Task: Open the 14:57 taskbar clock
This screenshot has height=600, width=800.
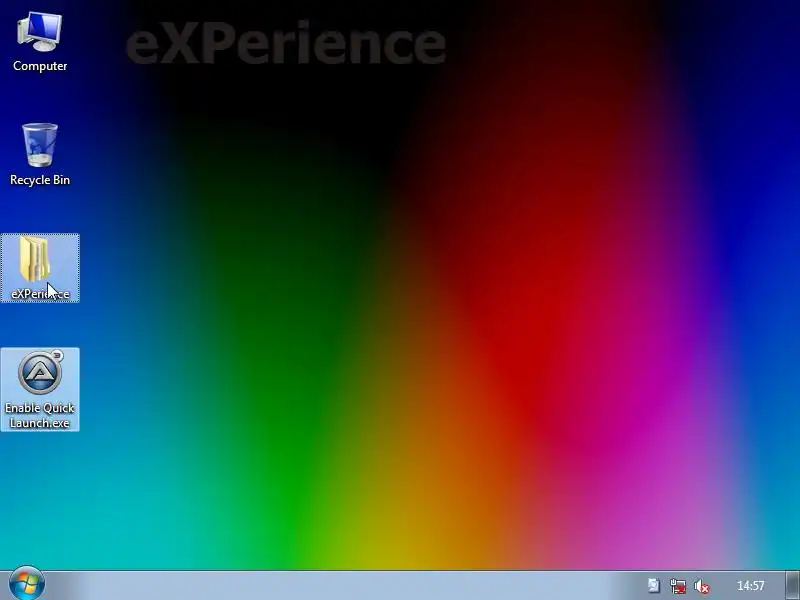Action: tap(751, 586)
